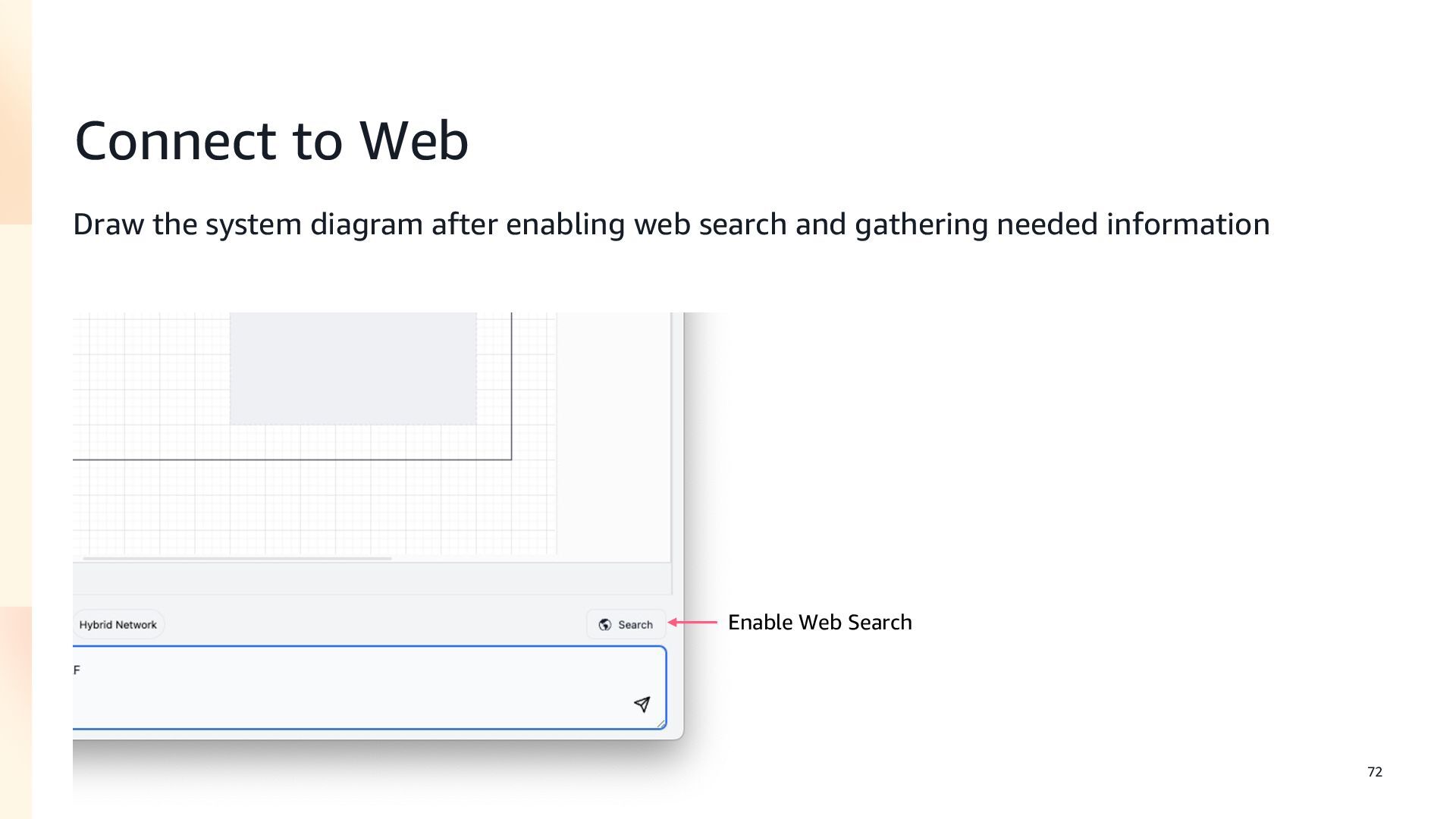Image resolution: width=1456 pixels, height=819 pixels.
Task: Click the globe icon on Search button
Action: pyautogui.click(x=604, y=625)
